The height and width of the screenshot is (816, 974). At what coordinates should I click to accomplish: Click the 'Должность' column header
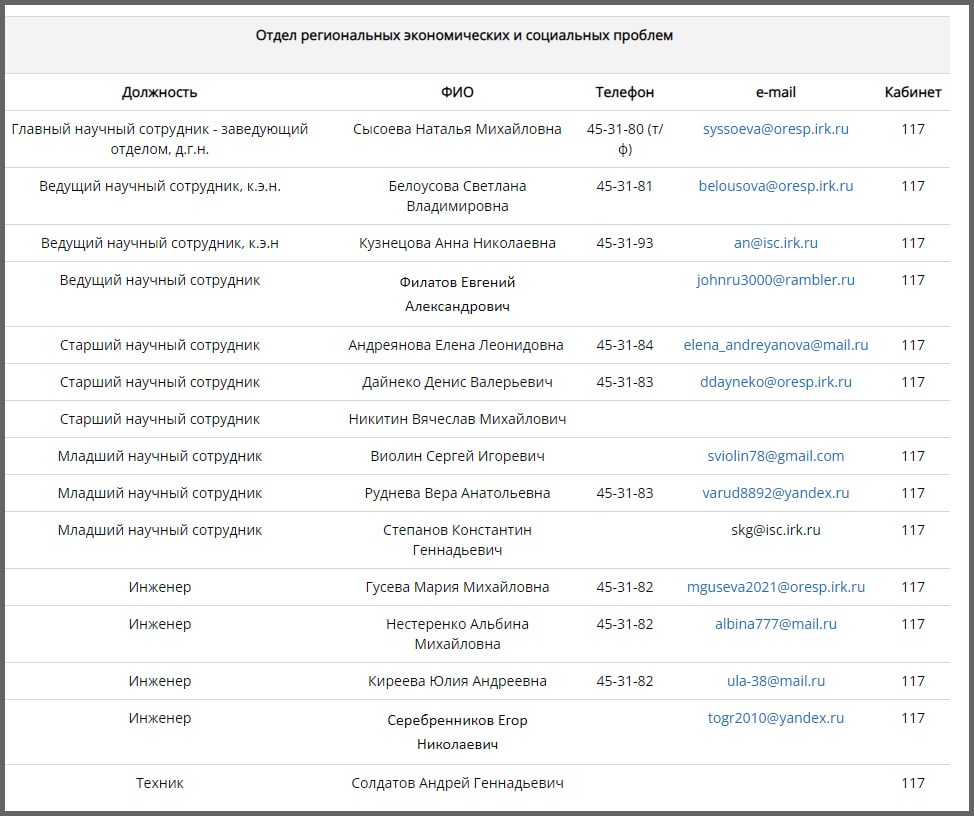160,92
